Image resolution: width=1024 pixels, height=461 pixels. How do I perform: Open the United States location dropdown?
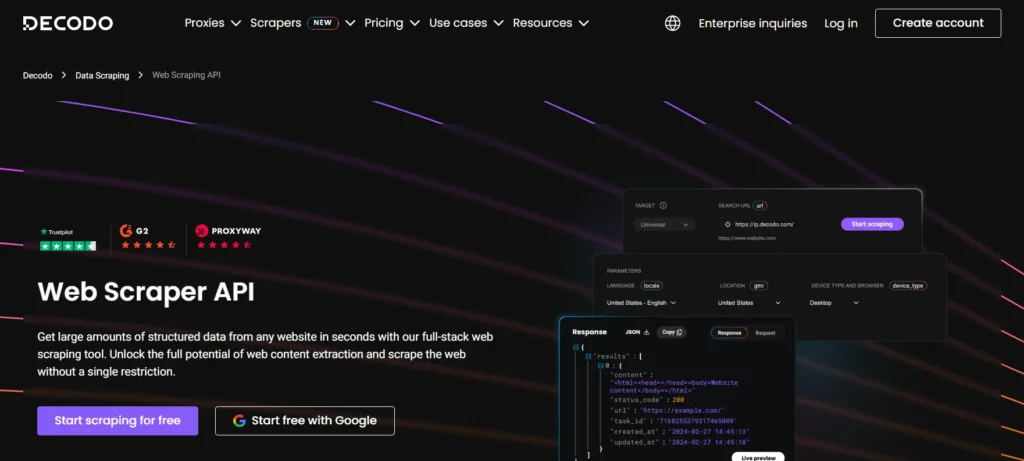pos(749,303)
